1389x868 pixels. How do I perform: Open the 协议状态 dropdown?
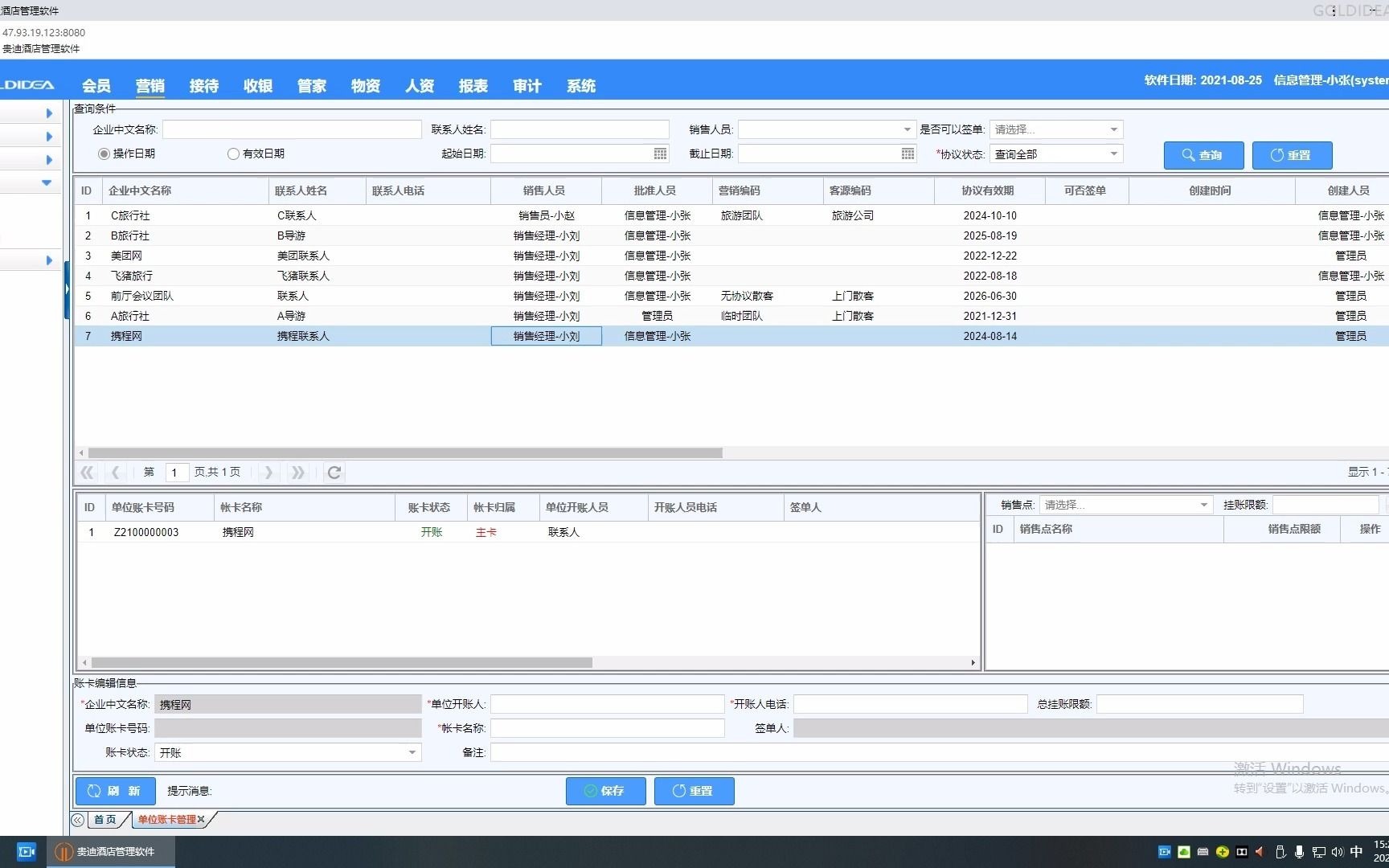click(1113, 154)
